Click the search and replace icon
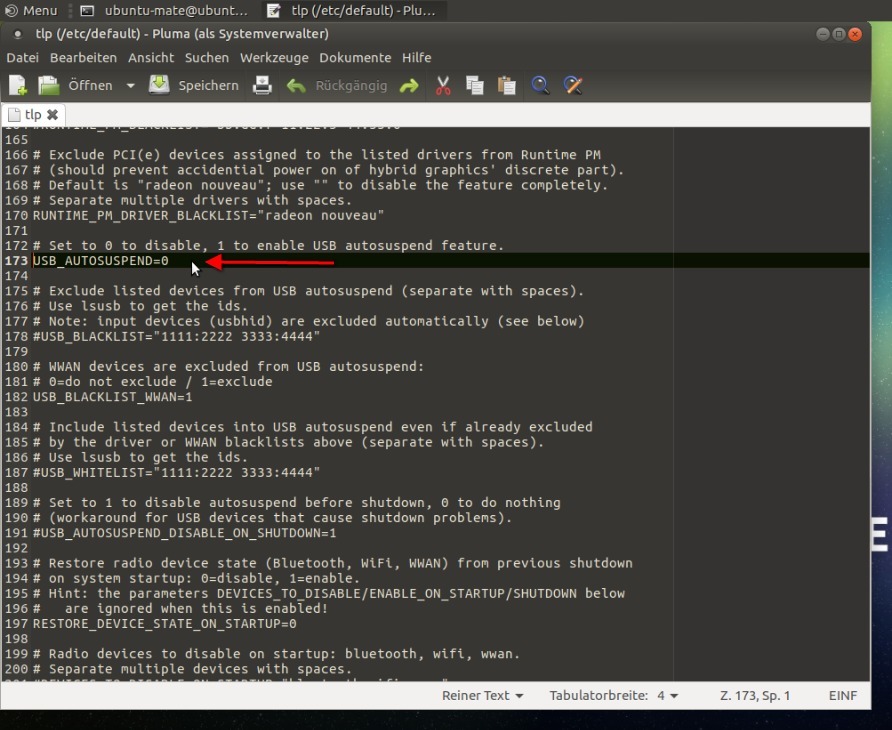Screen dimensions: 892x730 573,86
